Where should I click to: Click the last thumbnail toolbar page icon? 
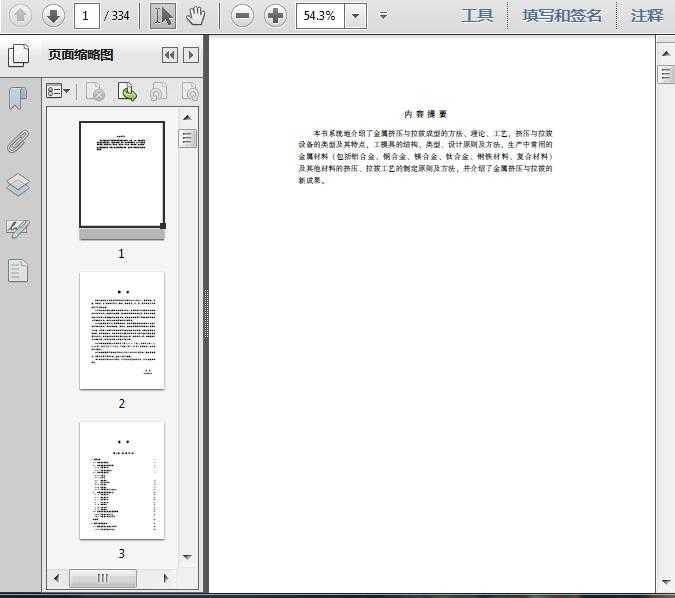click(x=190, y=92)
